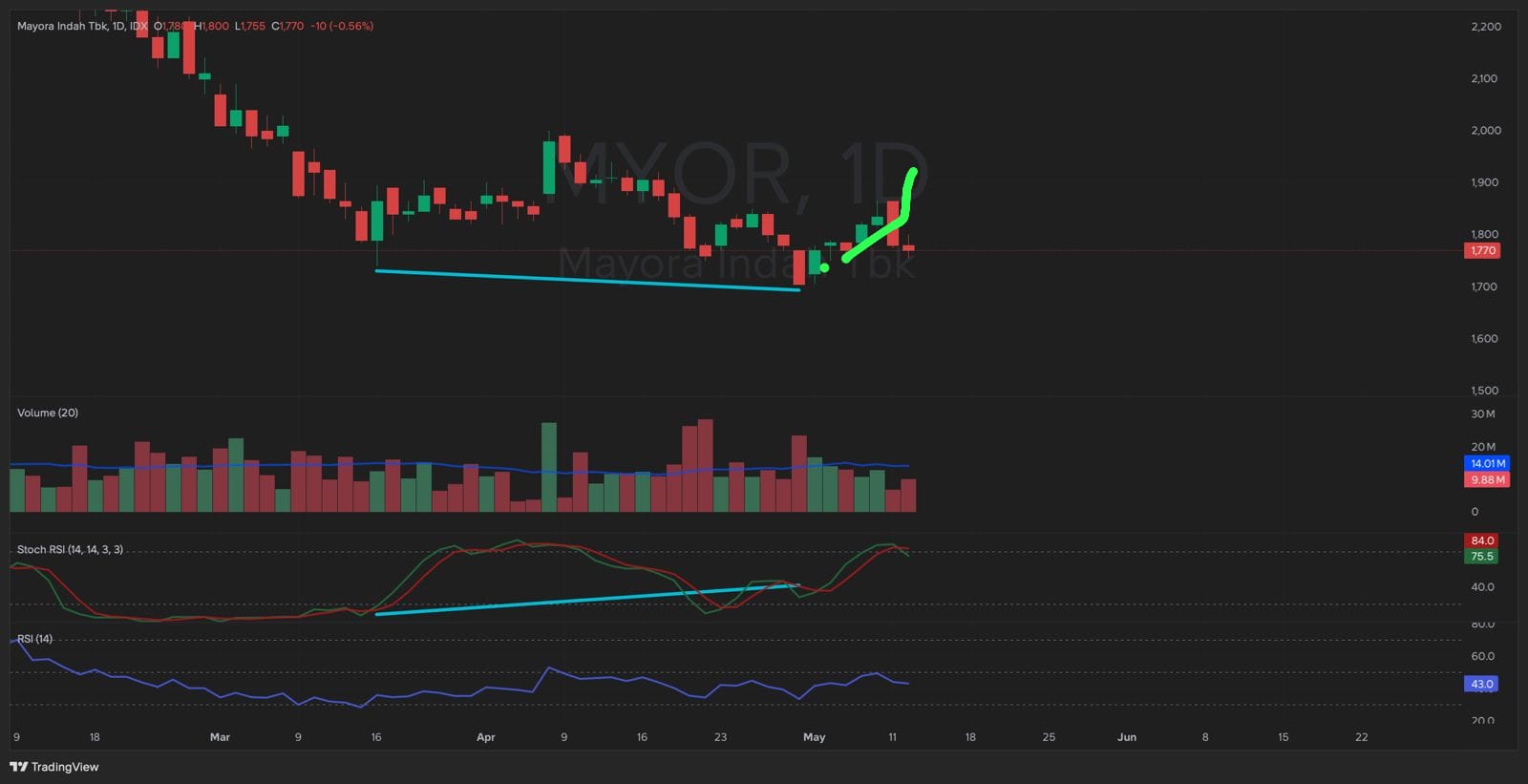Click the close price value C1,770
Viewport: 1528px width, 784px height.
pos(287,26)
